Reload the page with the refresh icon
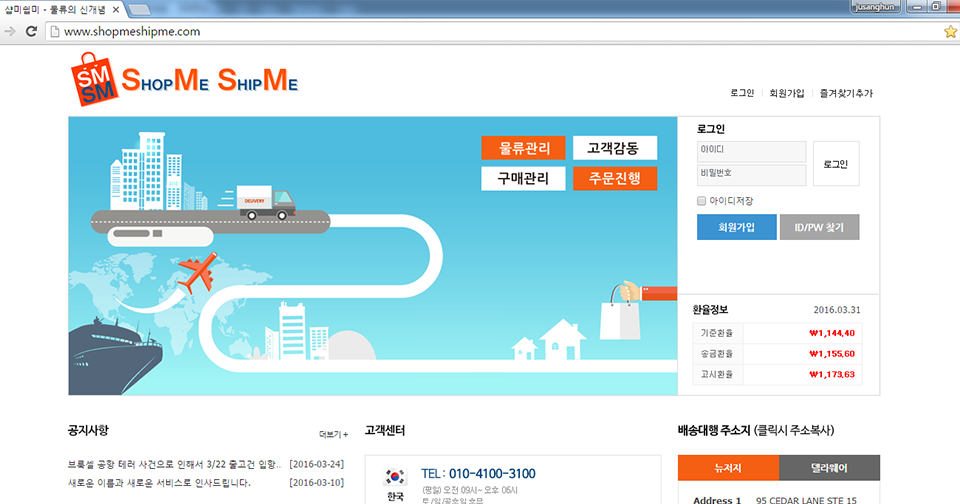The height and width of the screenshot is (504, 960). click(x=31, y=31)
